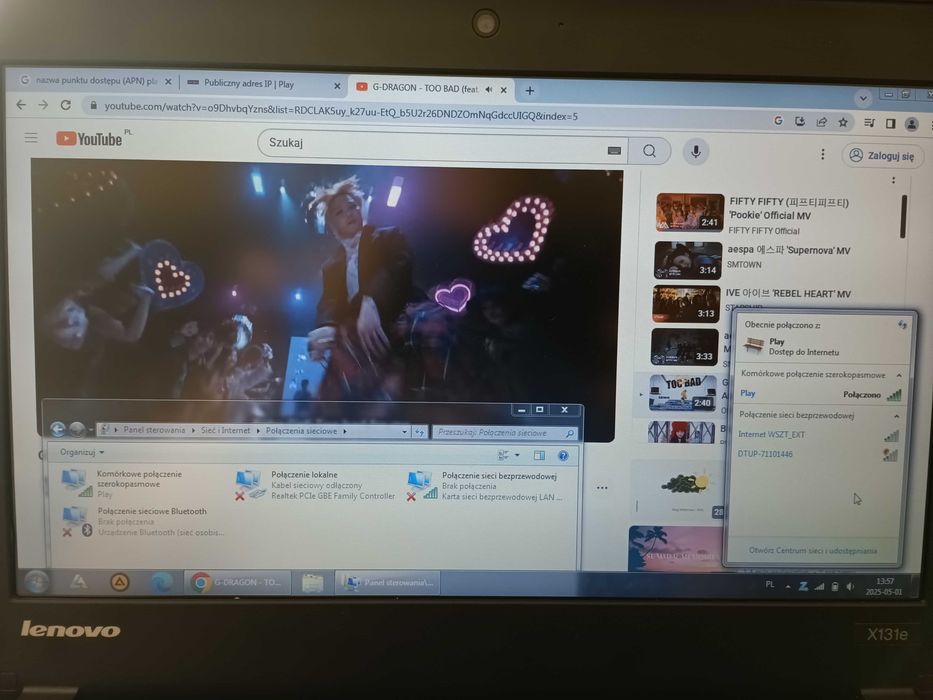
Task: Open the blue help question icon
Action: point(563,457)
